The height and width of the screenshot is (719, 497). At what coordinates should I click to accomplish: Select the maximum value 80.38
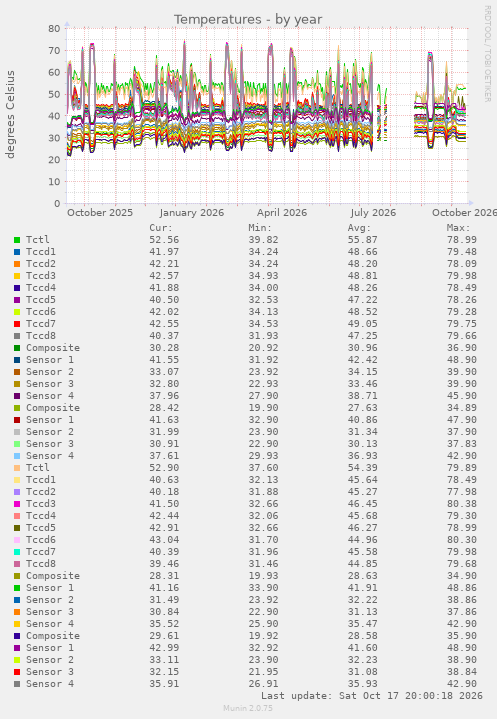[x=462, y=504]
